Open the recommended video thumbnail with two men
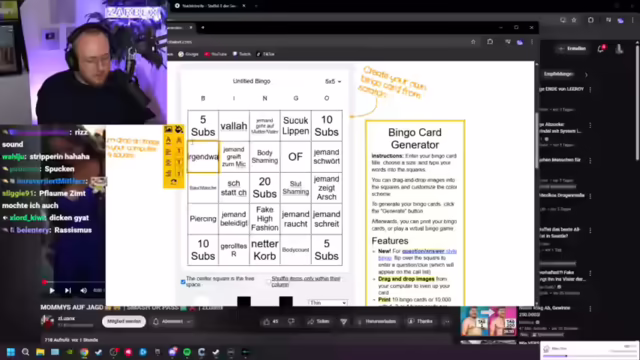The image size is (640, 360). point(488,322)
